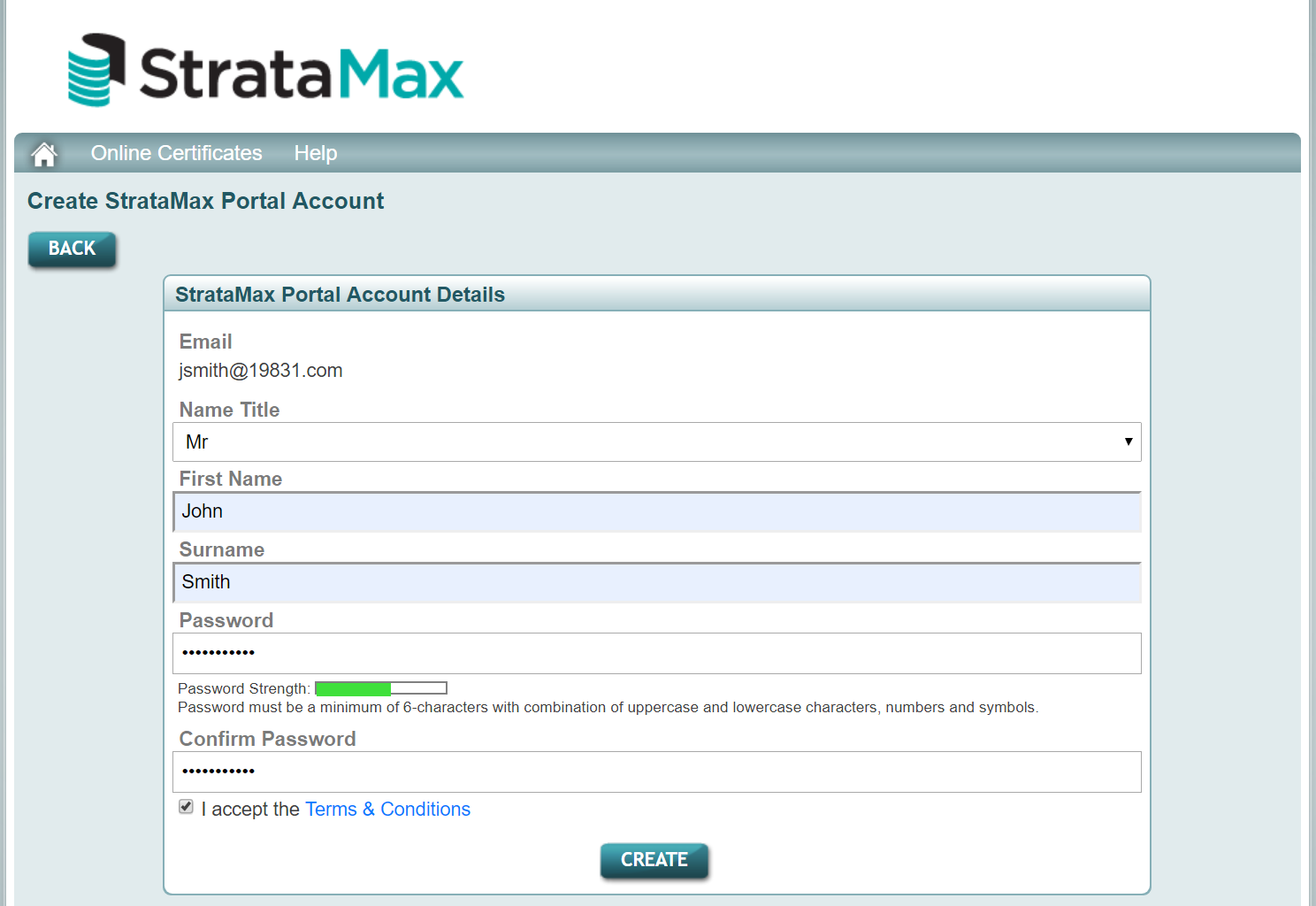Click the StrataMax Portal Account Details header
Screen dimensions: 1316x906
tap(340, 295)
